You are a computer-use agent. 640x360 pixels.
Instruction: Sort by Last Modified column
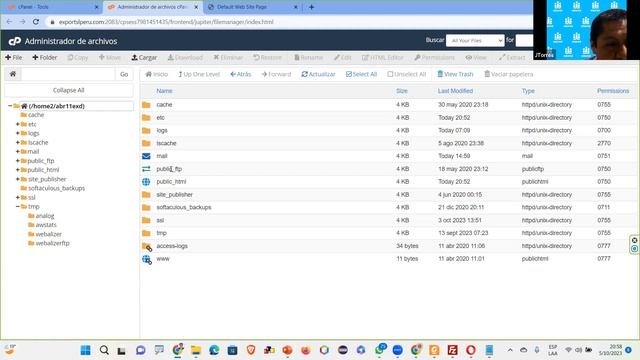tap(455, 91)
